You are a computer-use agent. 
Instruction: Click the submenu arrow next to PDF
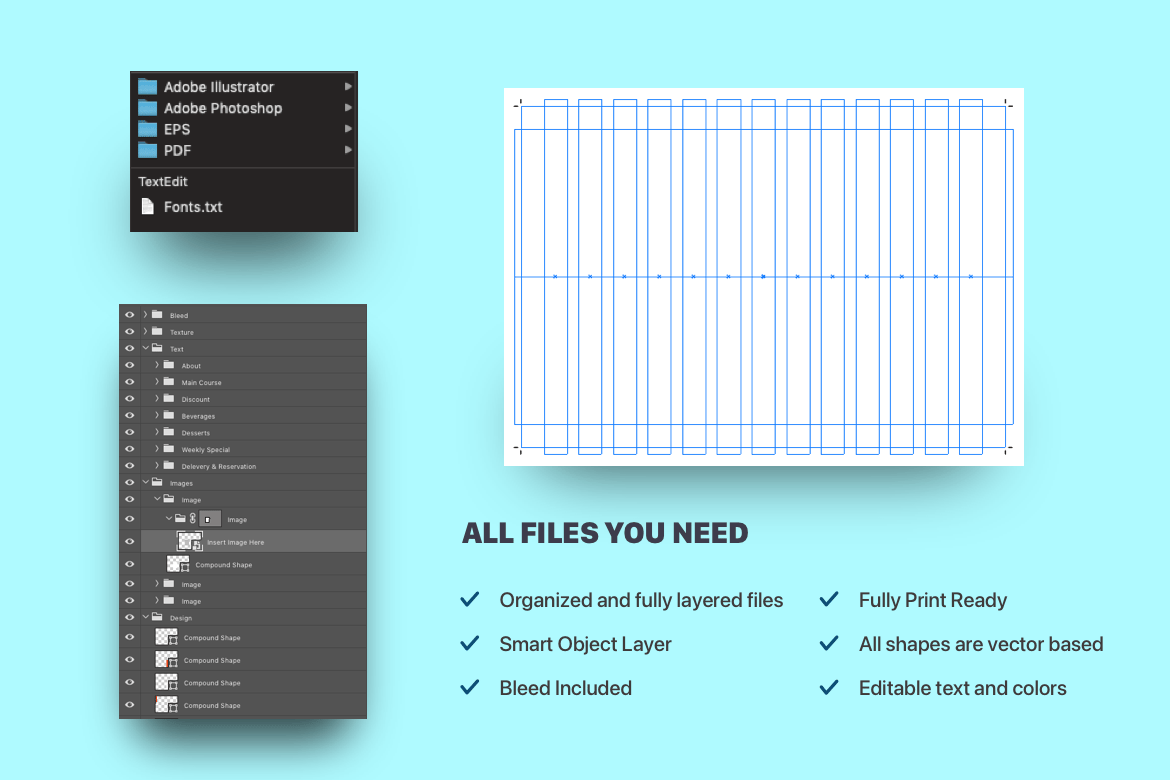coord(348,150)
